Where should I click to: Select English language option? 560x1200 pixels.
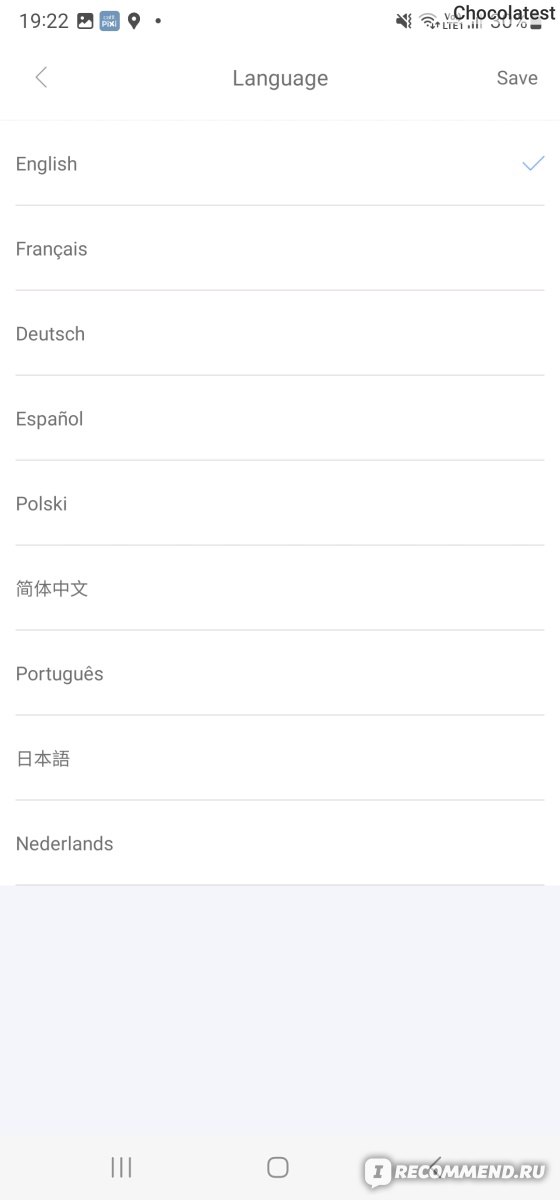280,164
